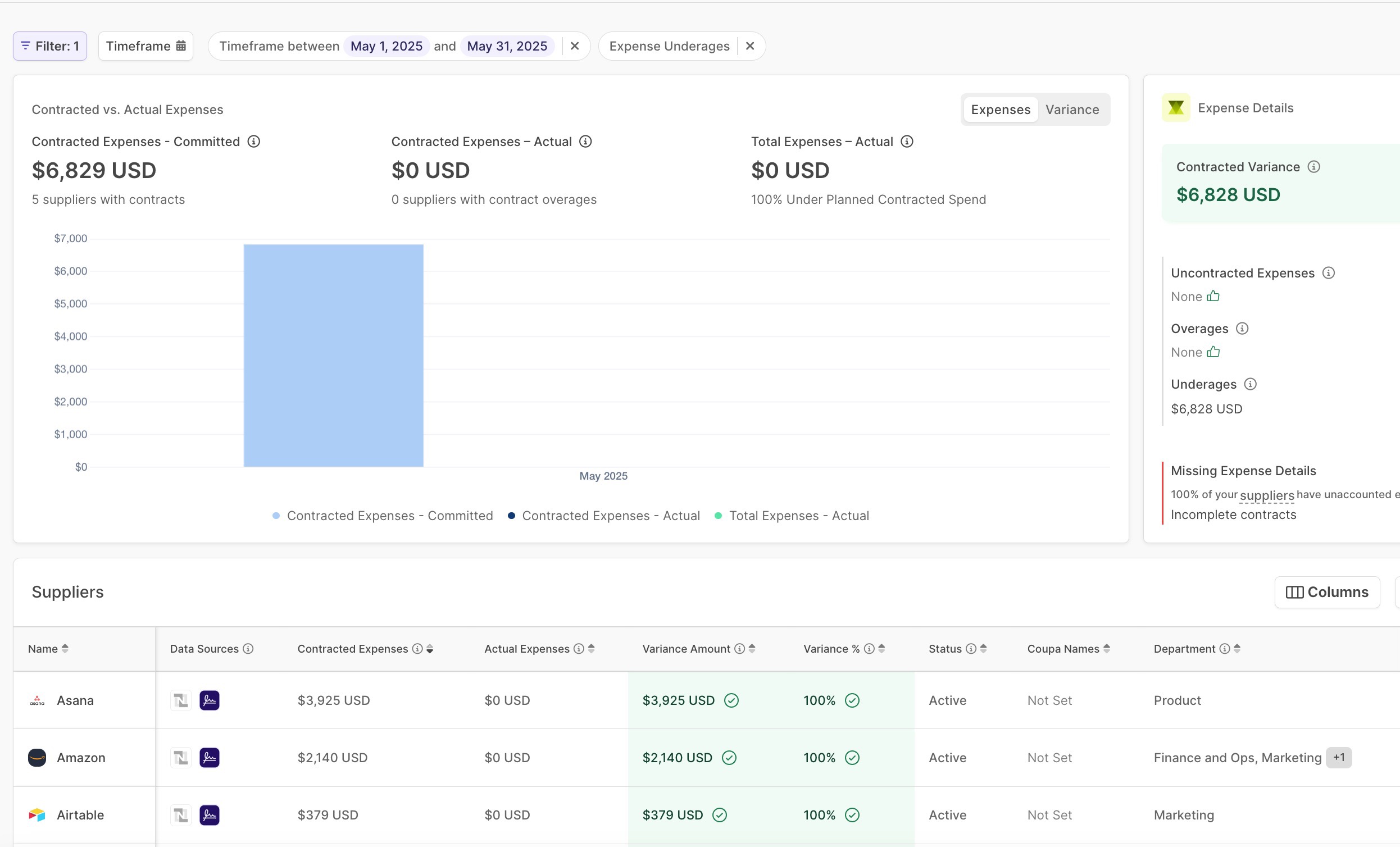Click Asana's purple signature data source icon
Viewport: 1400px width, 847px height.
[210, 700]
